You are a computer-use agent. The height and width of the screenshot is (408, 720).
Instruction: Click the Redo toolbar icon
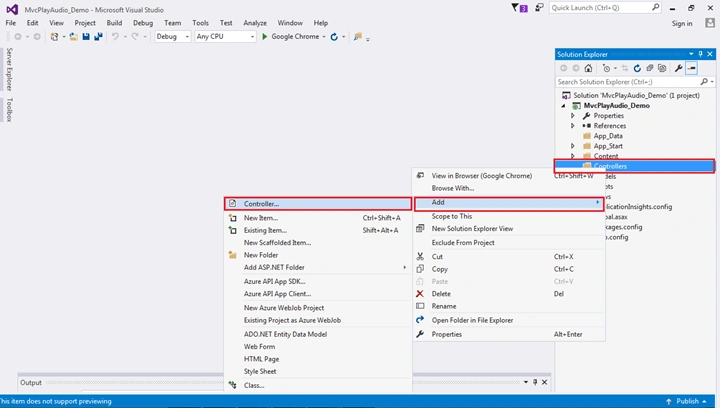[x=135, y=37]
